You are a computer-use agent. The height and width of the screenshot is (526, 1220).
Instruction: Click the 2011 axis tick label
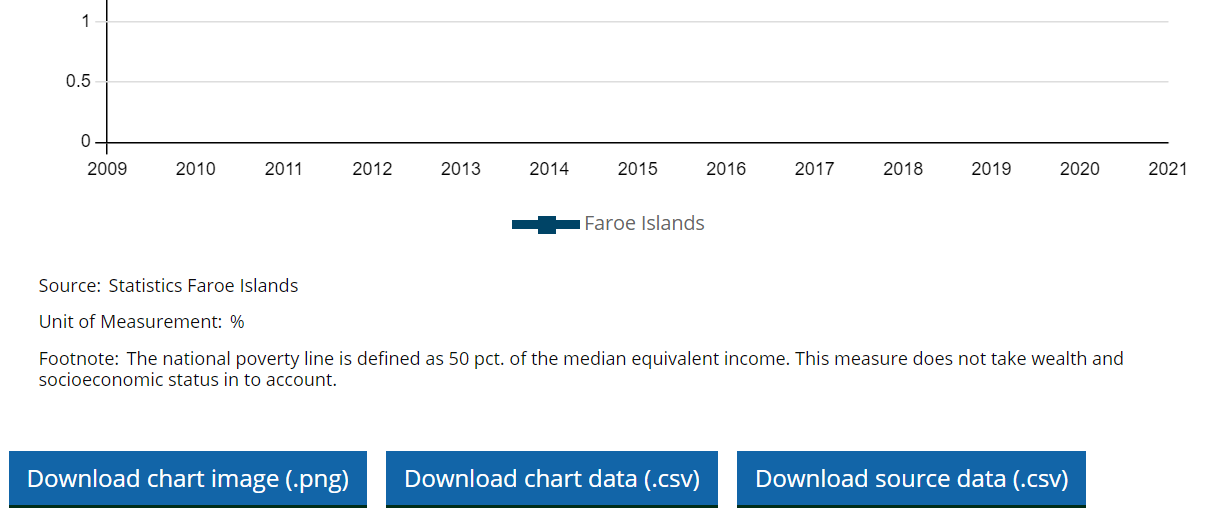click(284, 169)
